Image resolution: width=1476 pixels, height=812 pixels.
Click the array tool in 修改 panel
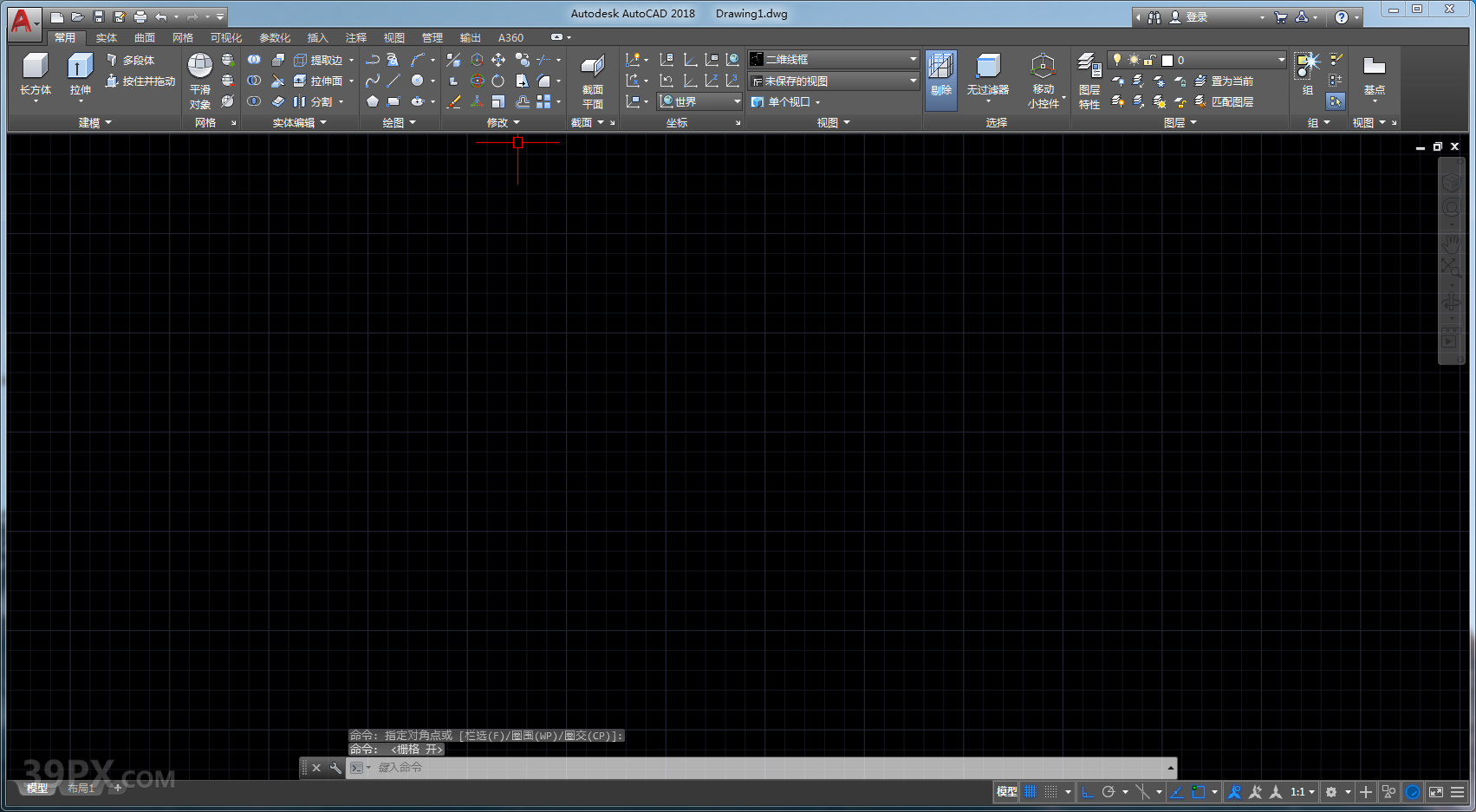[543, 101]
